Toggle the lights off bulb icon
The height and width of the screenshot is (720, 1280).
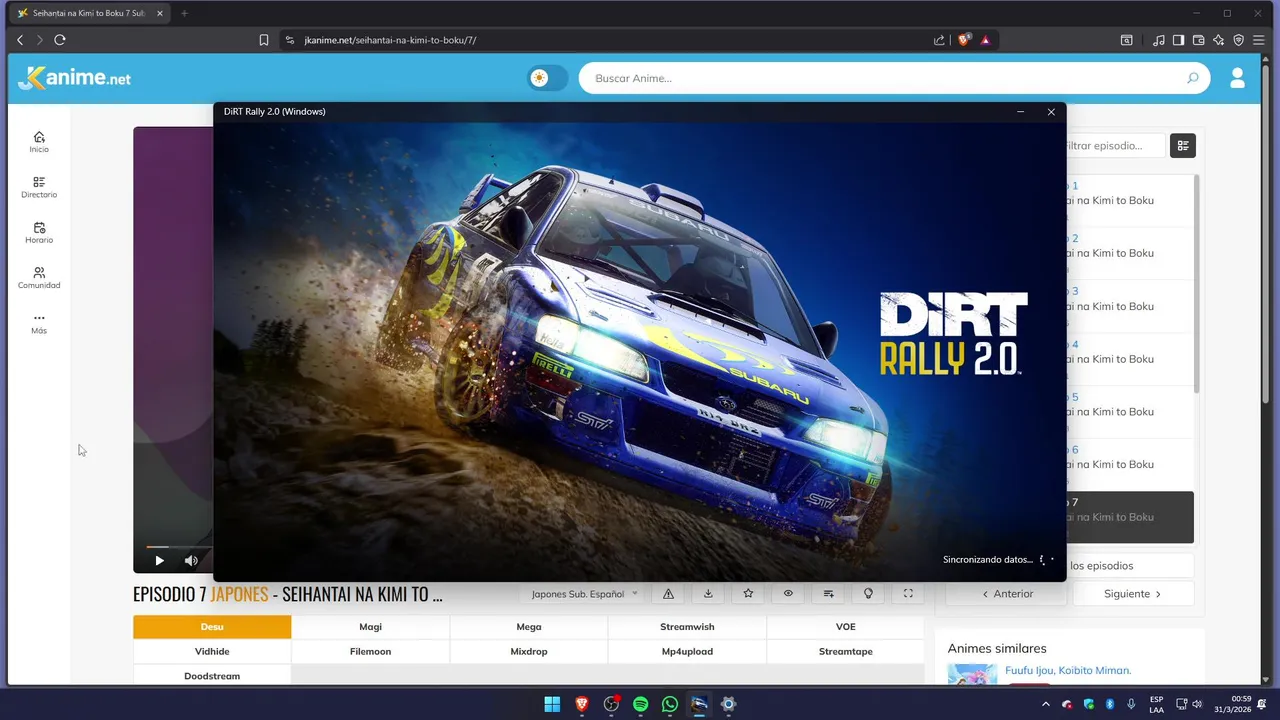[x=868, y=594]
